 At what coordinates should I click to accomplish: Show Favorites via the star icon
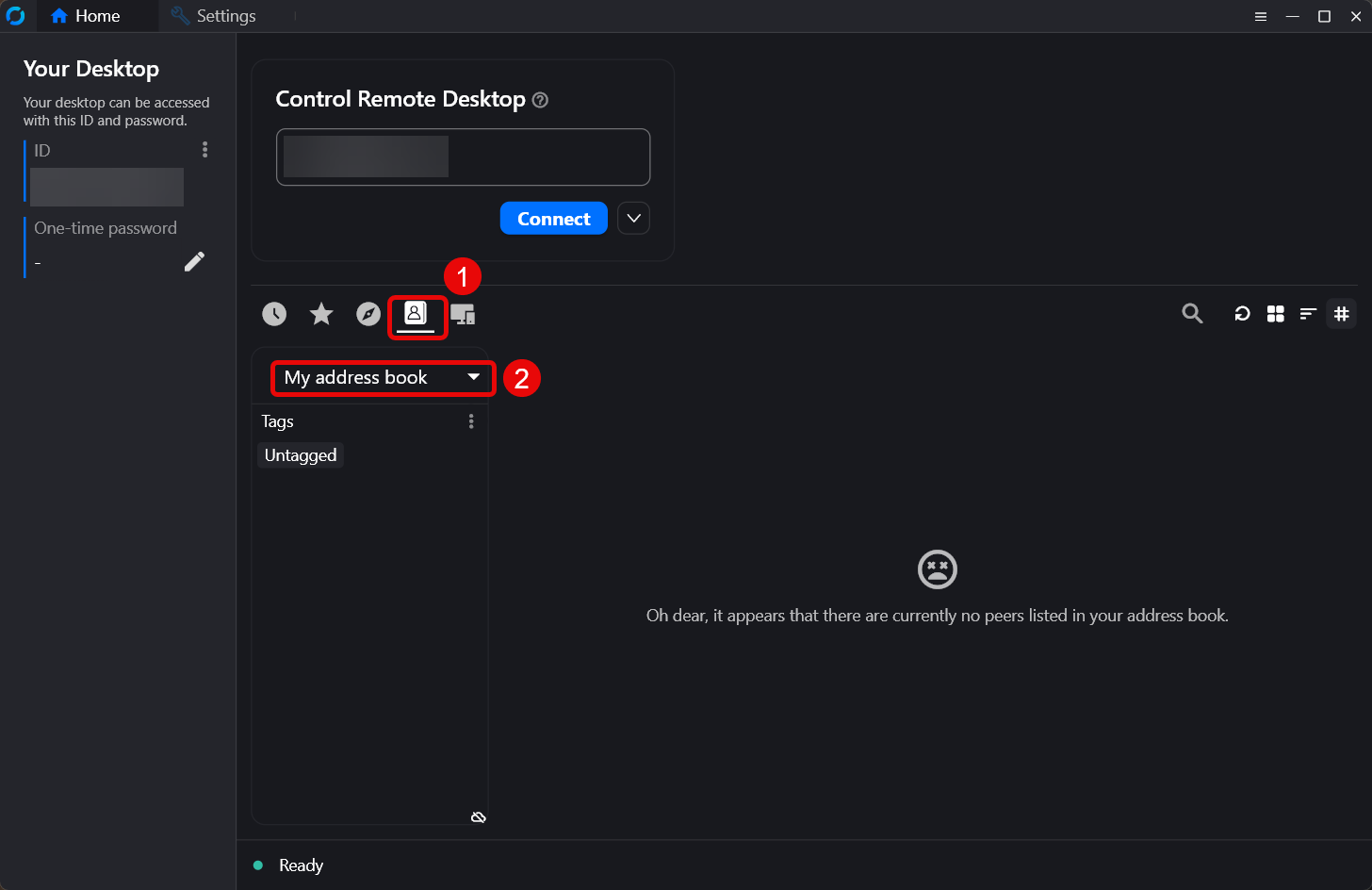(321, 314)
